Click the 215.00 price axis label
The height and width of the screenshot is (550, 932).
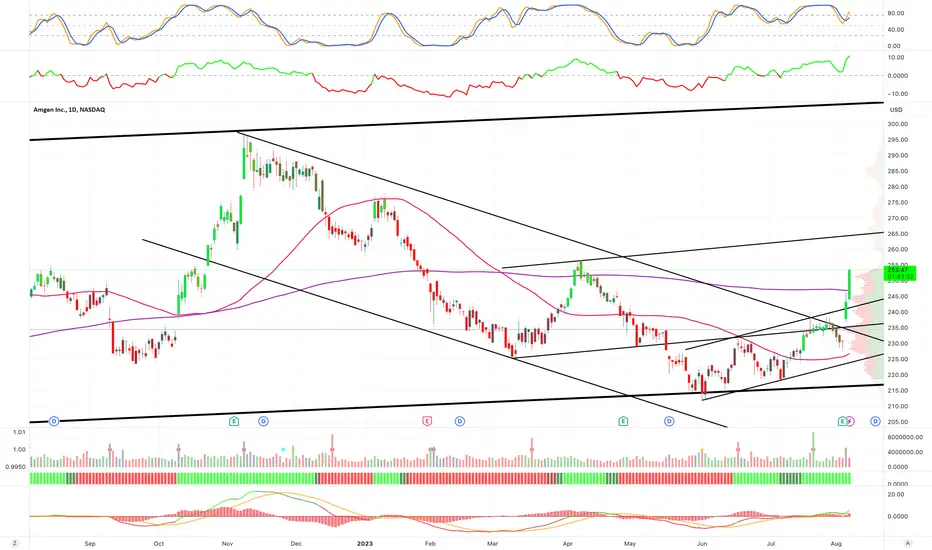click(x=898, y=391)
